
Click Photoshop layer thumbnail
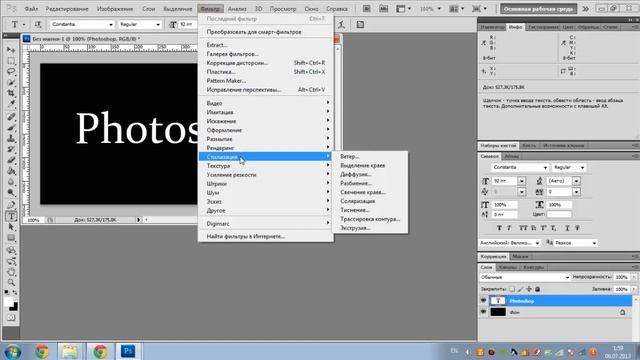(x=498, y=301)
